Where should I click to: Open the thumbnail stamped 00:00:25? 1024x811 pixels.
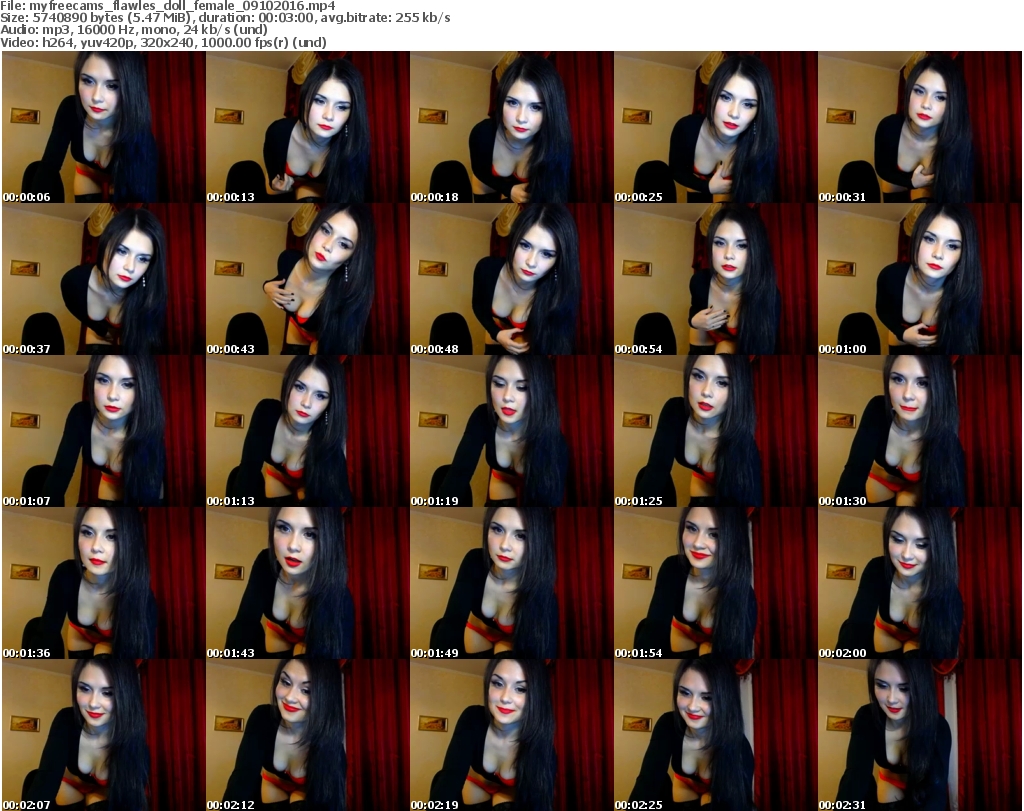pyautogui.click(x=715, y=127)
